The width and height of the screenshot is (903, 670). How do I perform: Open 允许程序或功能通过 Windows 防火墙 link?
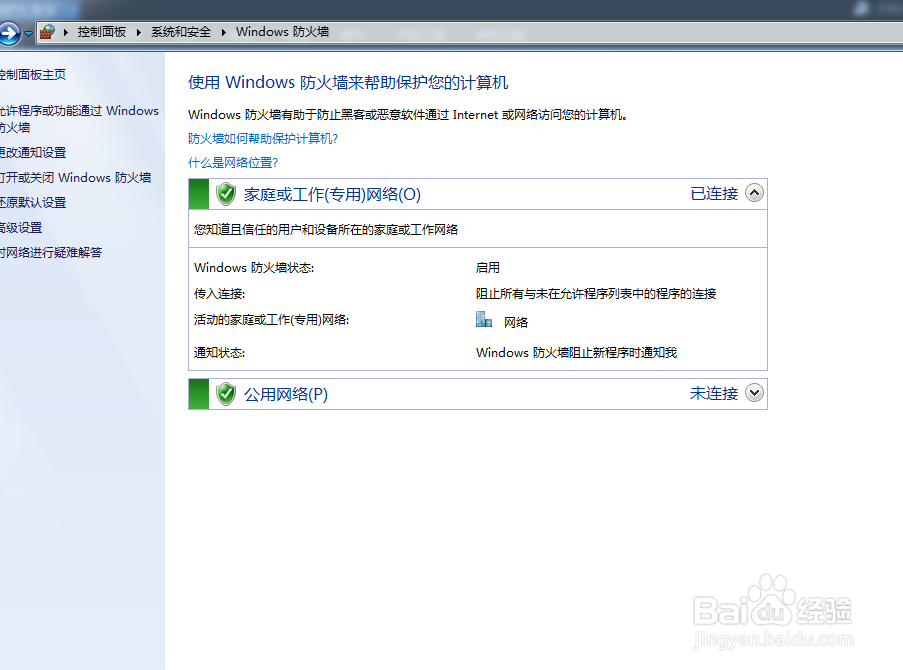pos(79,119)
